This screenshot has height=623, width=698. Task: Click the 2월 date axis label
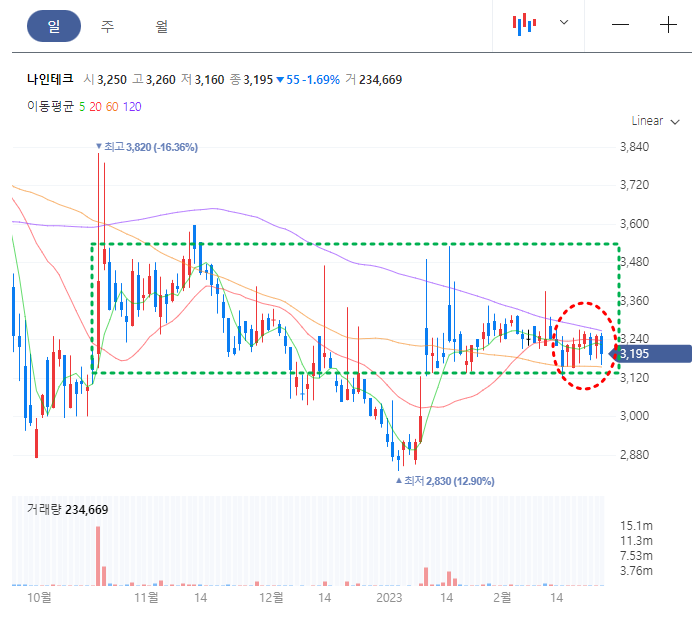502,598
